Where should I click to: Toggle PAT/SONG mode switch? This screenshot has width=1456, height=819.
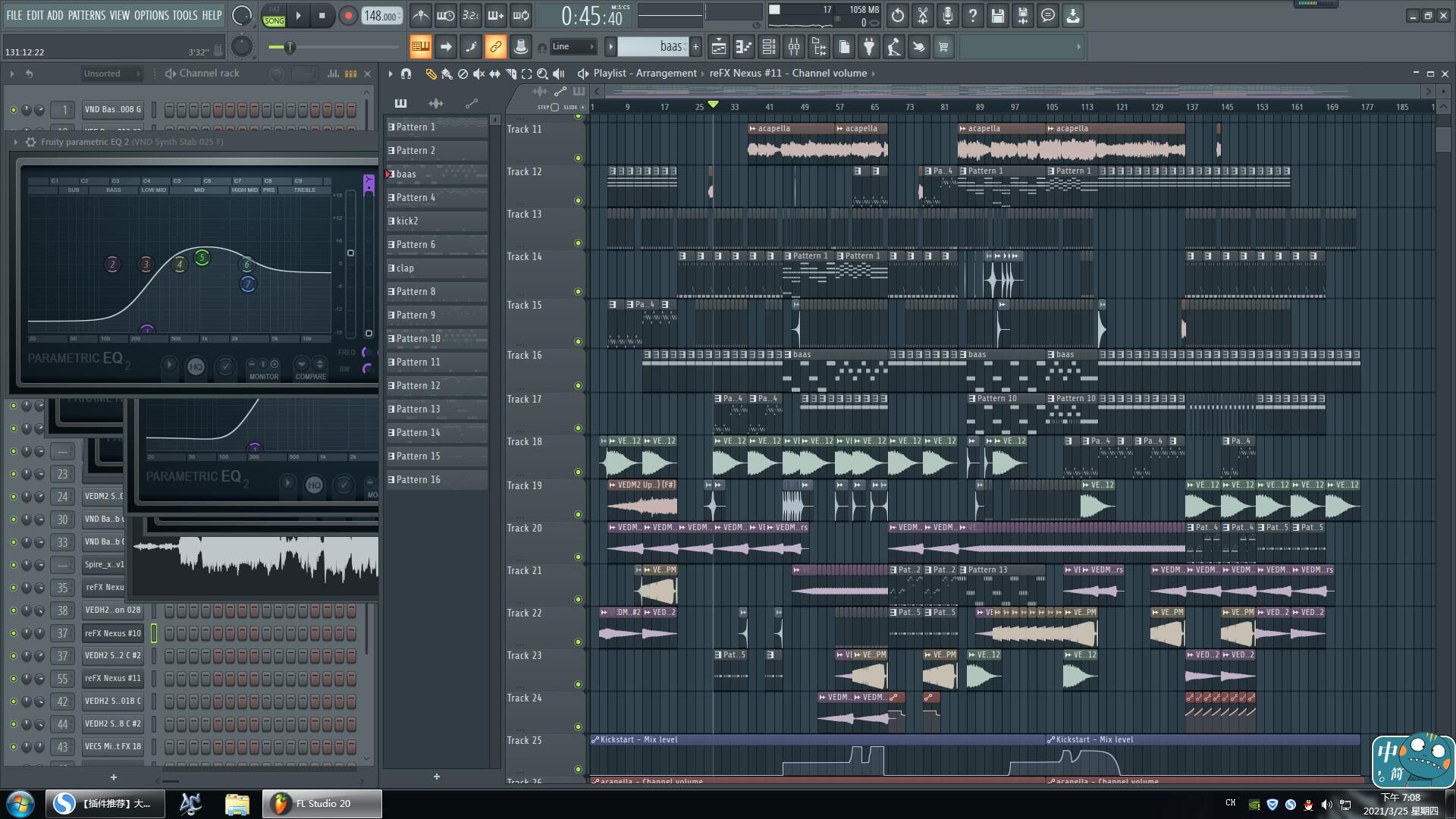click(x=274, y=16)
